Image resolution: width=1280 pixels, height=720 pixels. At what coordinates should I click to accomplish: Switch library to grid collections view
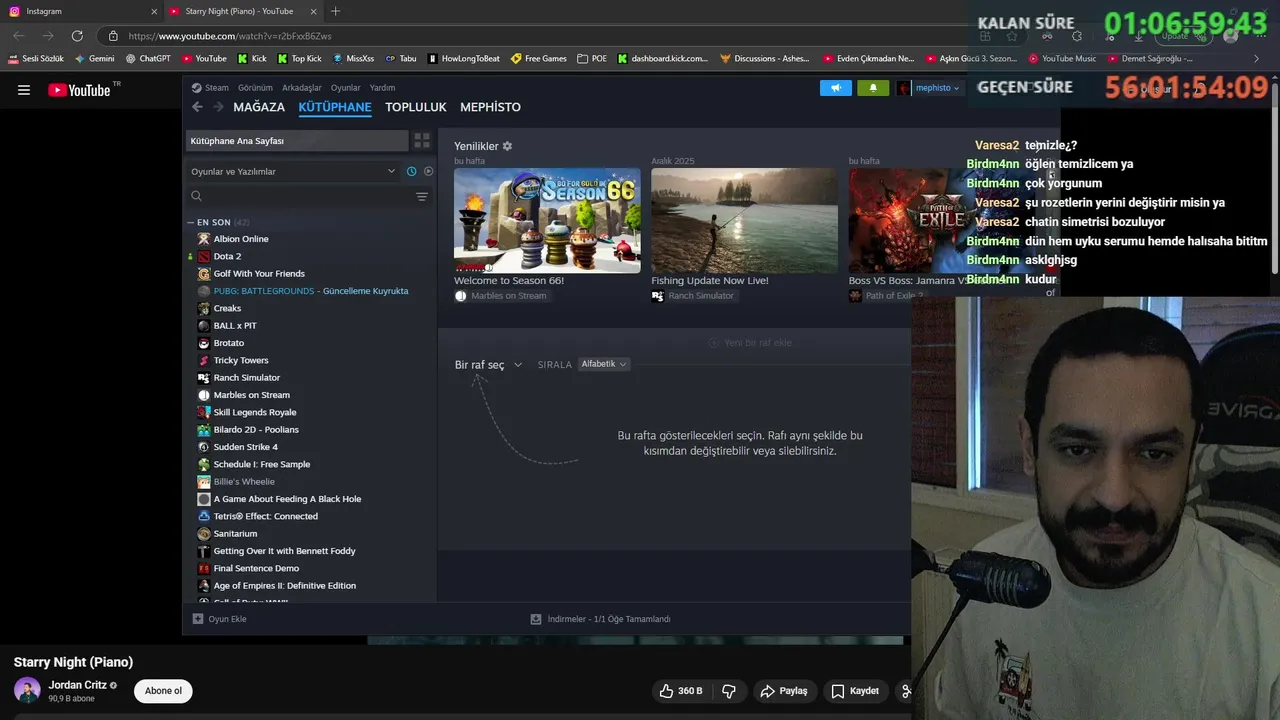(x=422, y=141)
